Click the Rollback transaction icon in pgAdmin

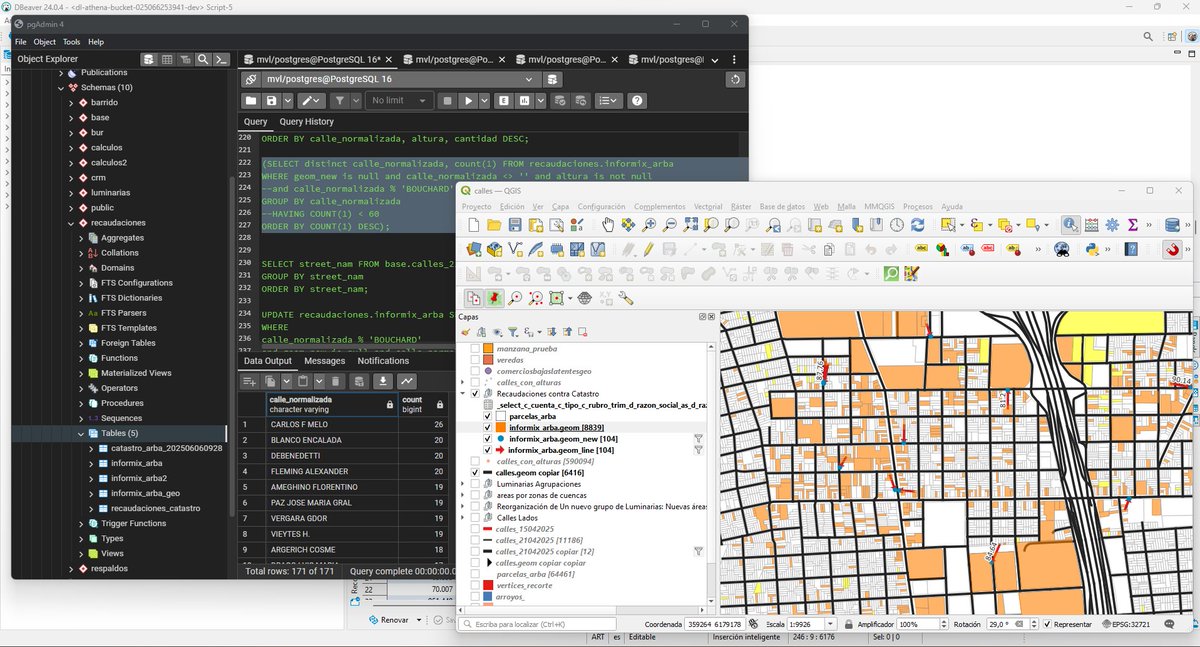tap(580, 101)
